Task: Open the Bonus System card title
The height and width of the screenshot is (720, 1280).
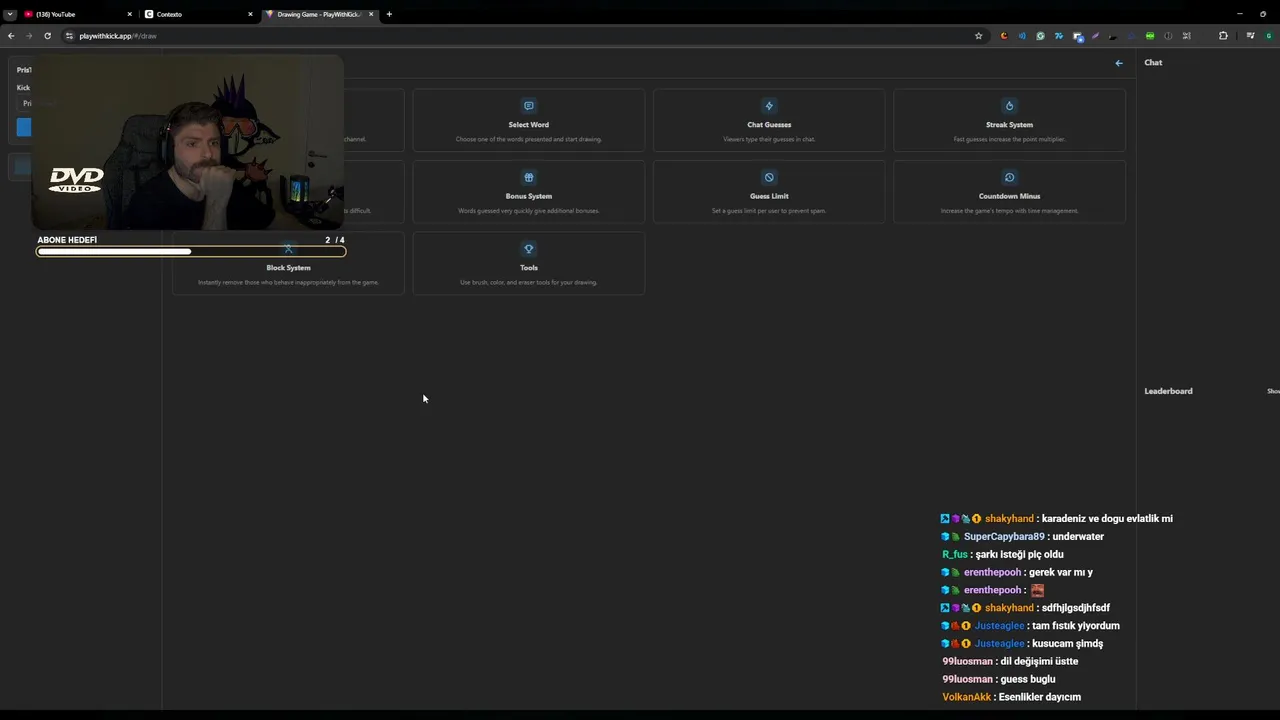Action: click(529, 196)
